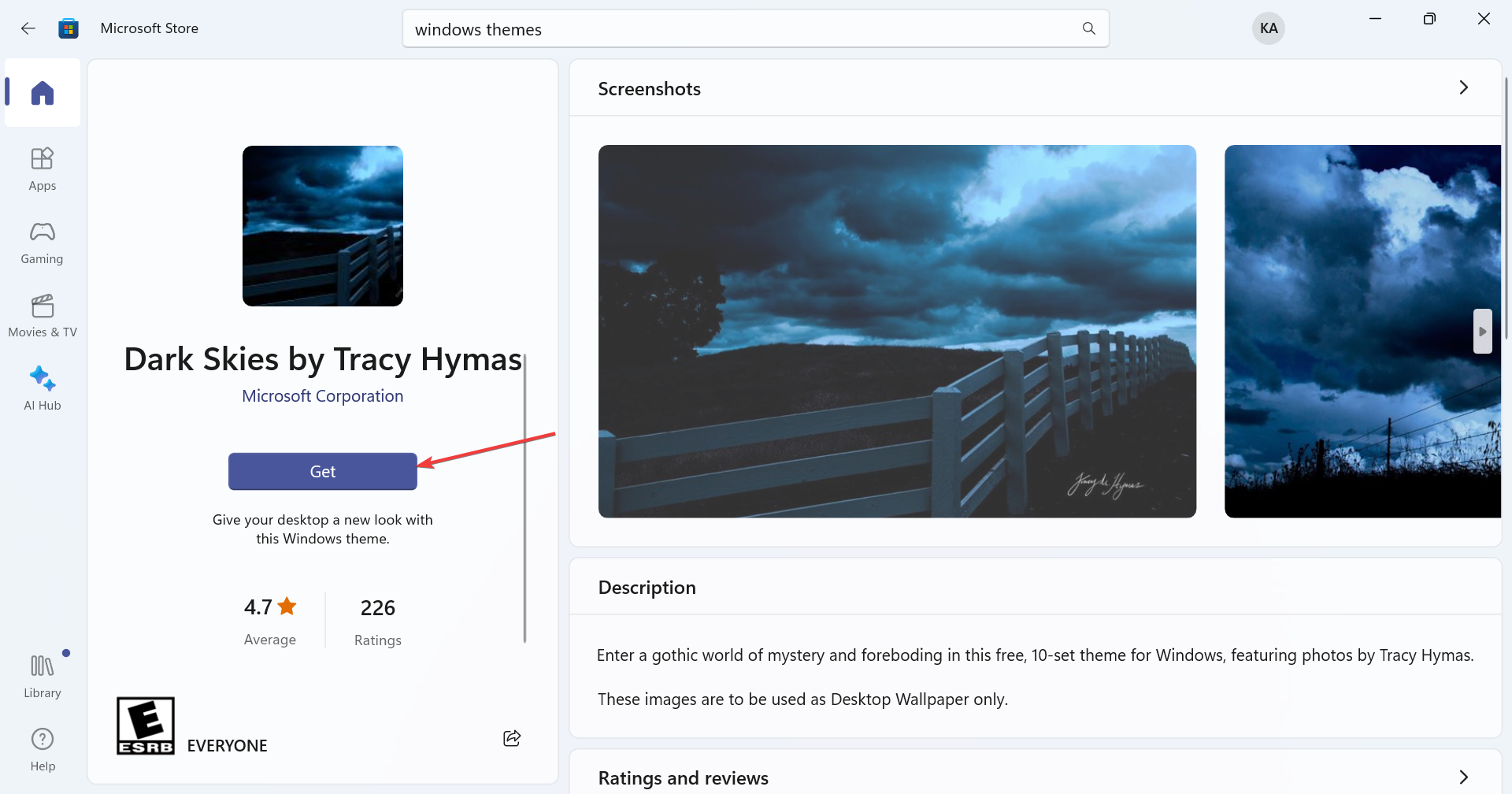Open the AI Hub section
This screenshot has height=794, width=1512.
click(43, 389)
